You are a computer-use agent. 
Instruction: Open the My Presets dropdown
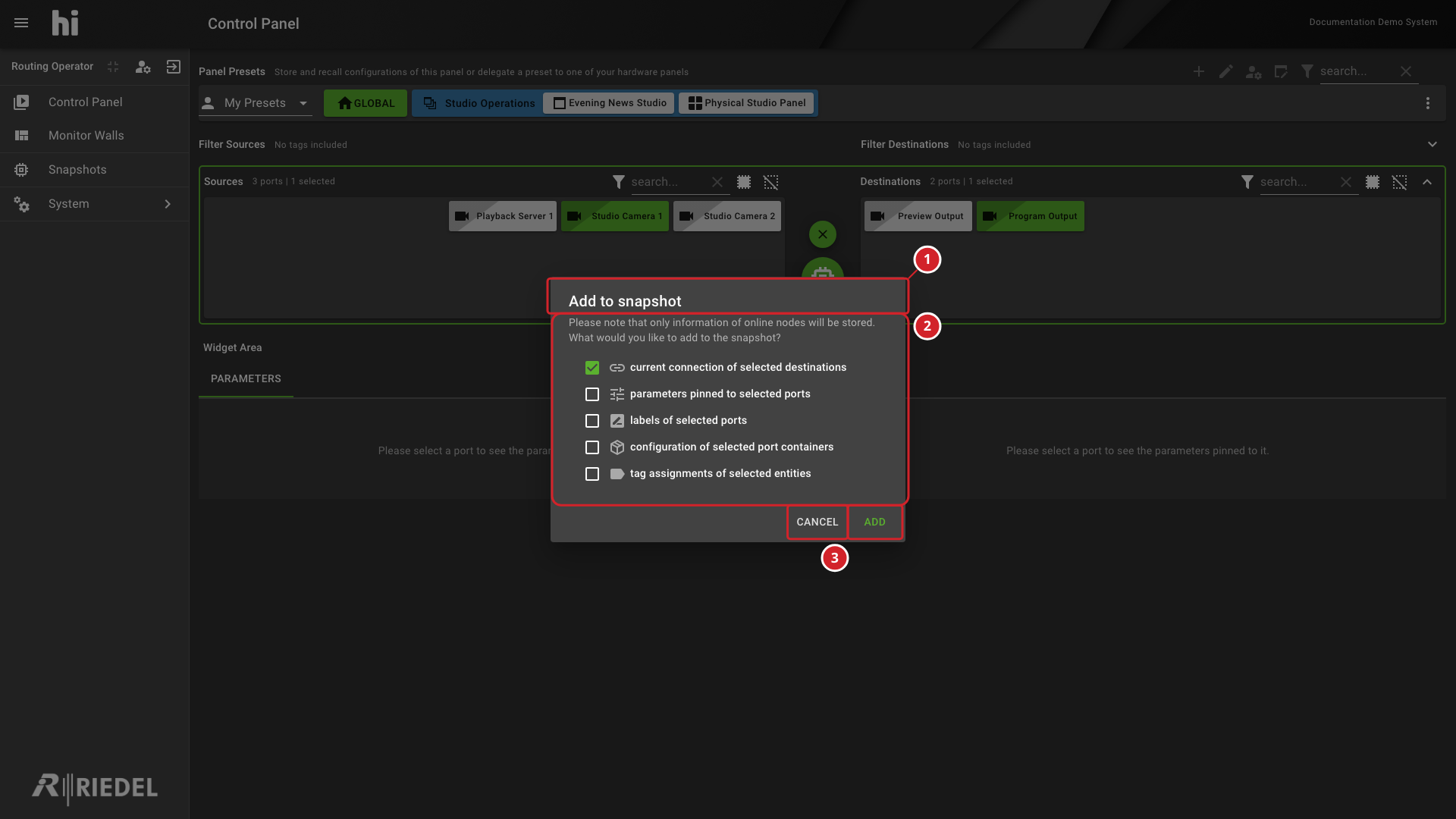256,103
